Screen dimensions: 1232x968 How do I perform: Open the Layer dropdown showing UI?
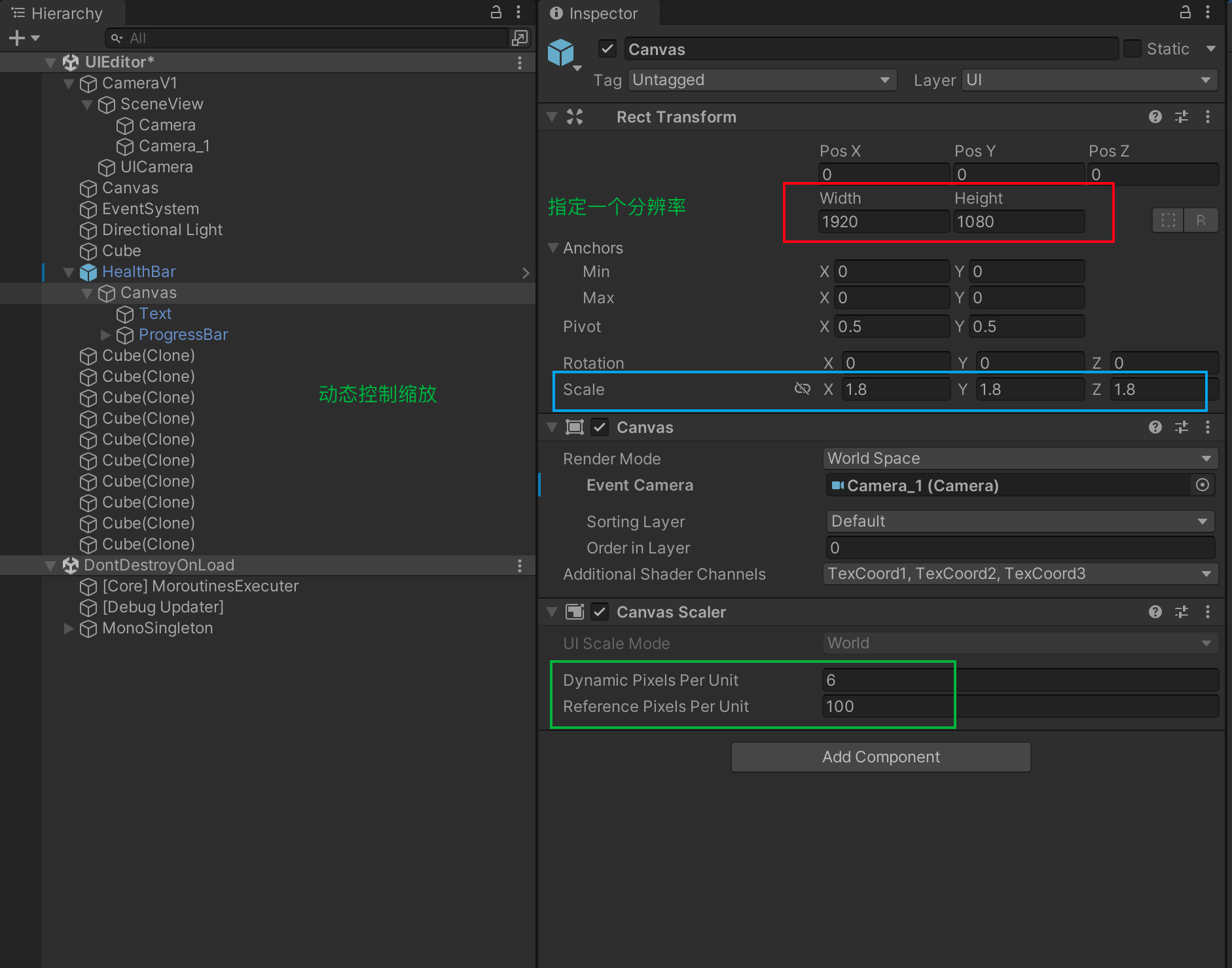pyautogui.click(x=1089, y=80)
